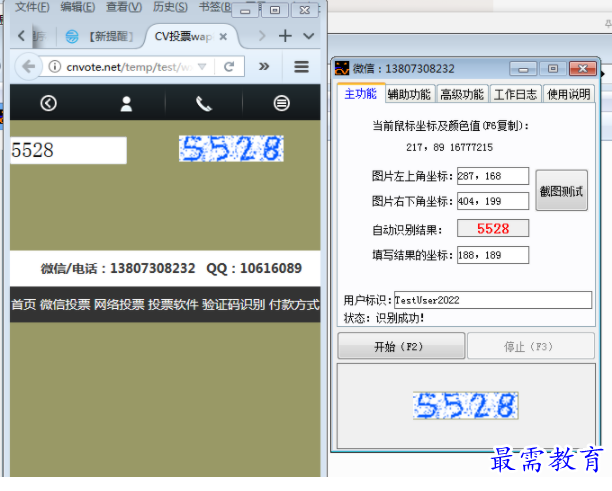This screenshot has width=612, height=491.
Task: Select the 主功能 tab
Action: tap(361, 94)
